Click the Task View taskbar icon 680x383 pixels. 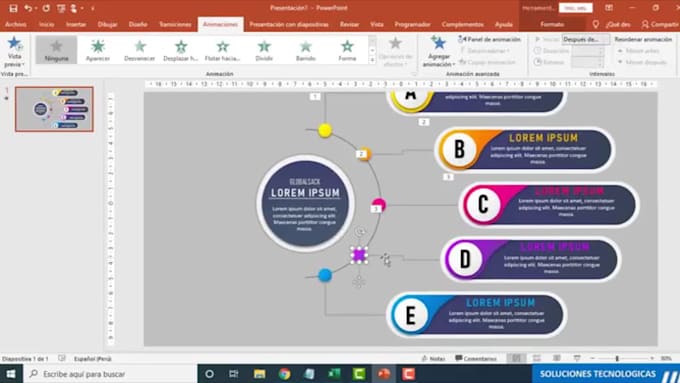[234, 374]
